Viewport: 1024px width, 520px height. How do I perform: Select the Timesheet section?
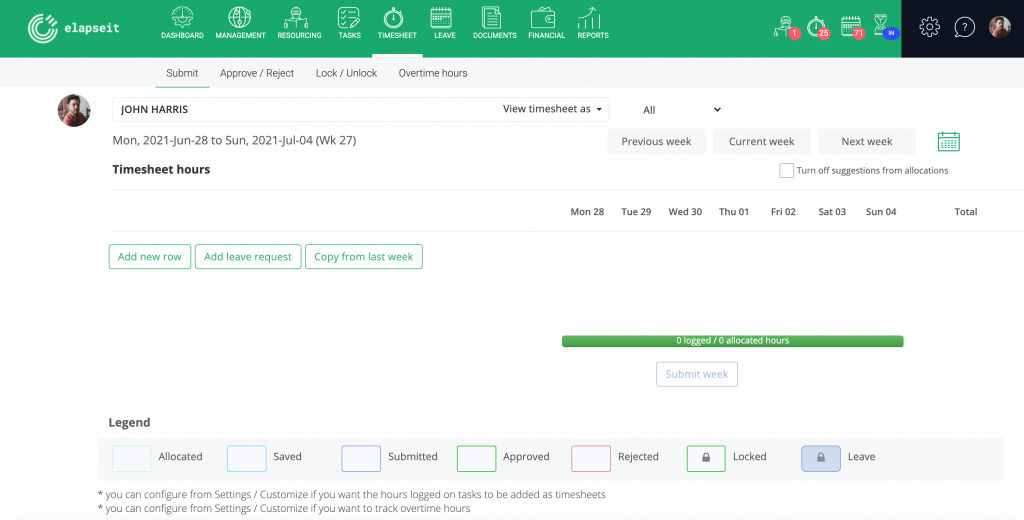[x=397, y=24]
